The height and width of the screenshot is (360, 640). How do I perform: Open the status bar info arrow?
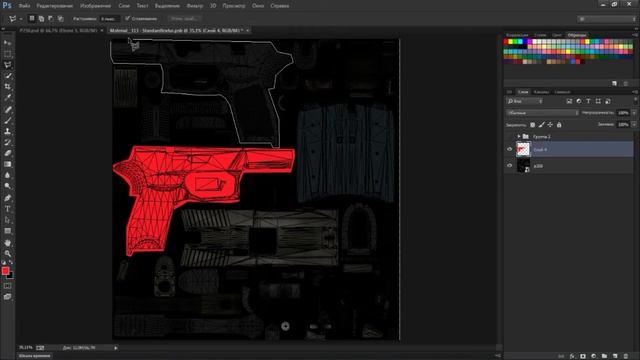116,348
